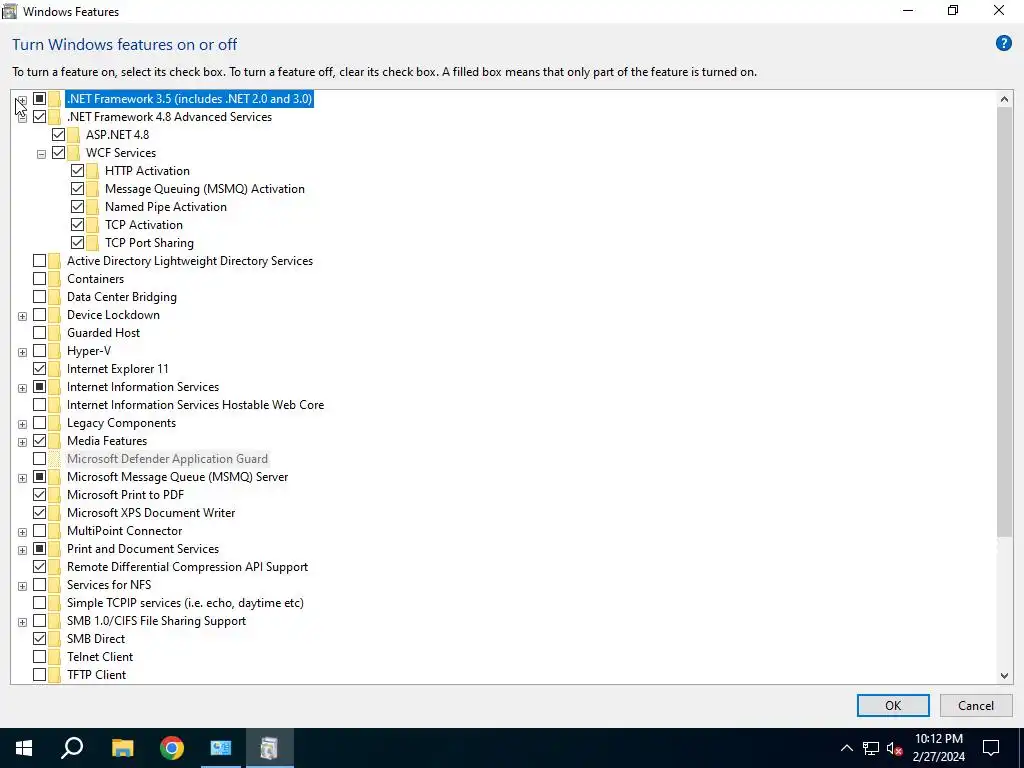
Task: Expand the Device Lockdown node
Action: (22, 316)
